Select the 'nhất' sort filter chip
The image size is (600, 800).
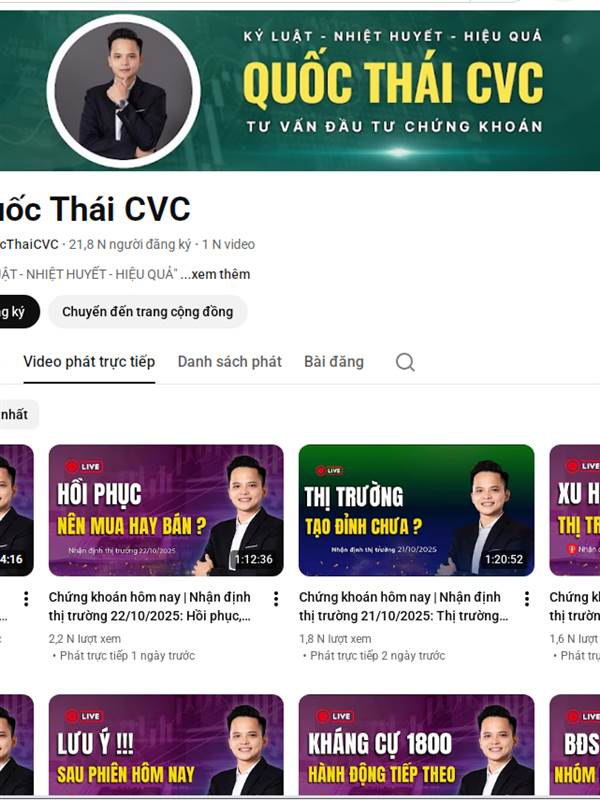coord(17,414)
